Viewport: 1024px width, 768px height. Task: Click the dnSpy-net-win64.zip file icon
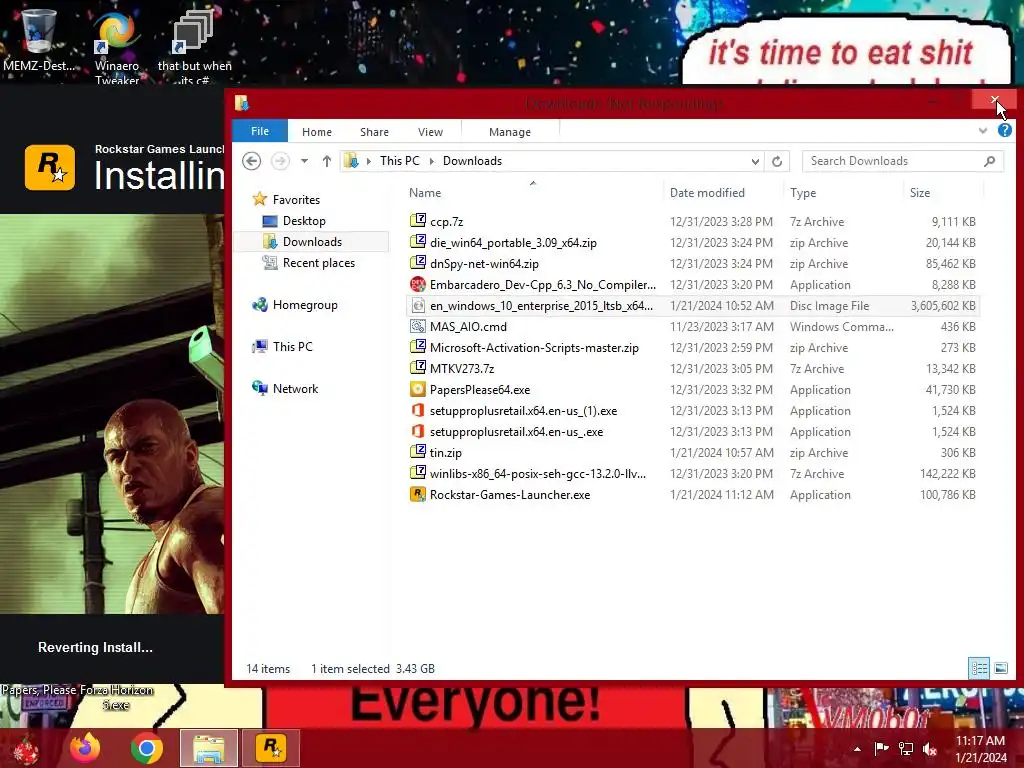418,263
